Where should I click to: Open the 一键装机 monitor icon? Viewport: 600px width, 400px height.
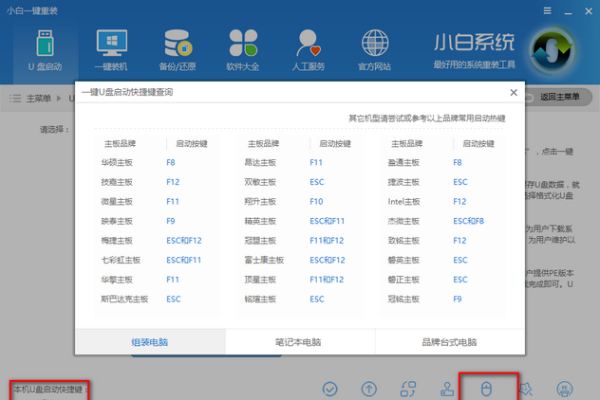pos(111,43)
